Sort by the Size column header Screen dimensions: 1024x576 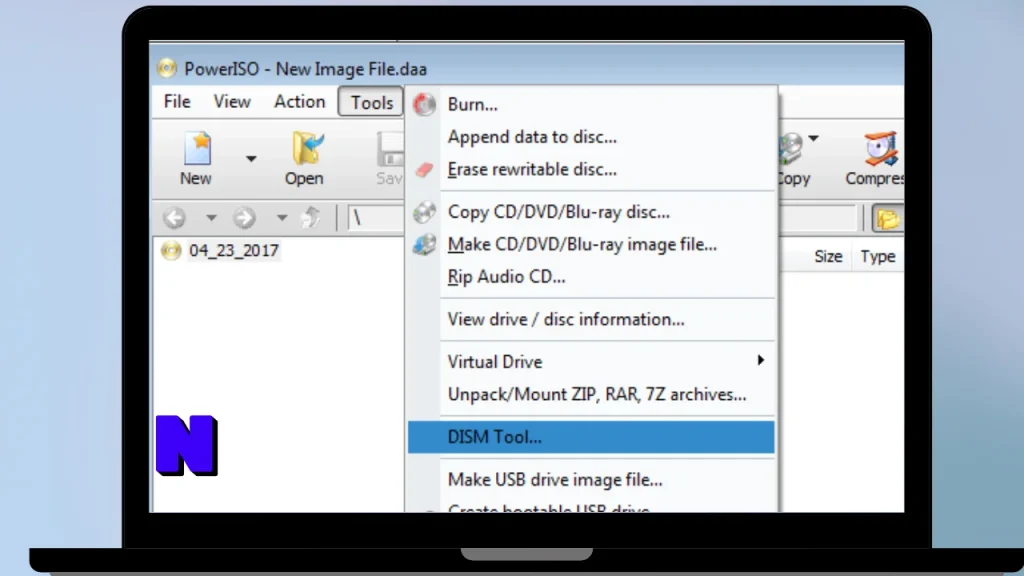(828, 257)
